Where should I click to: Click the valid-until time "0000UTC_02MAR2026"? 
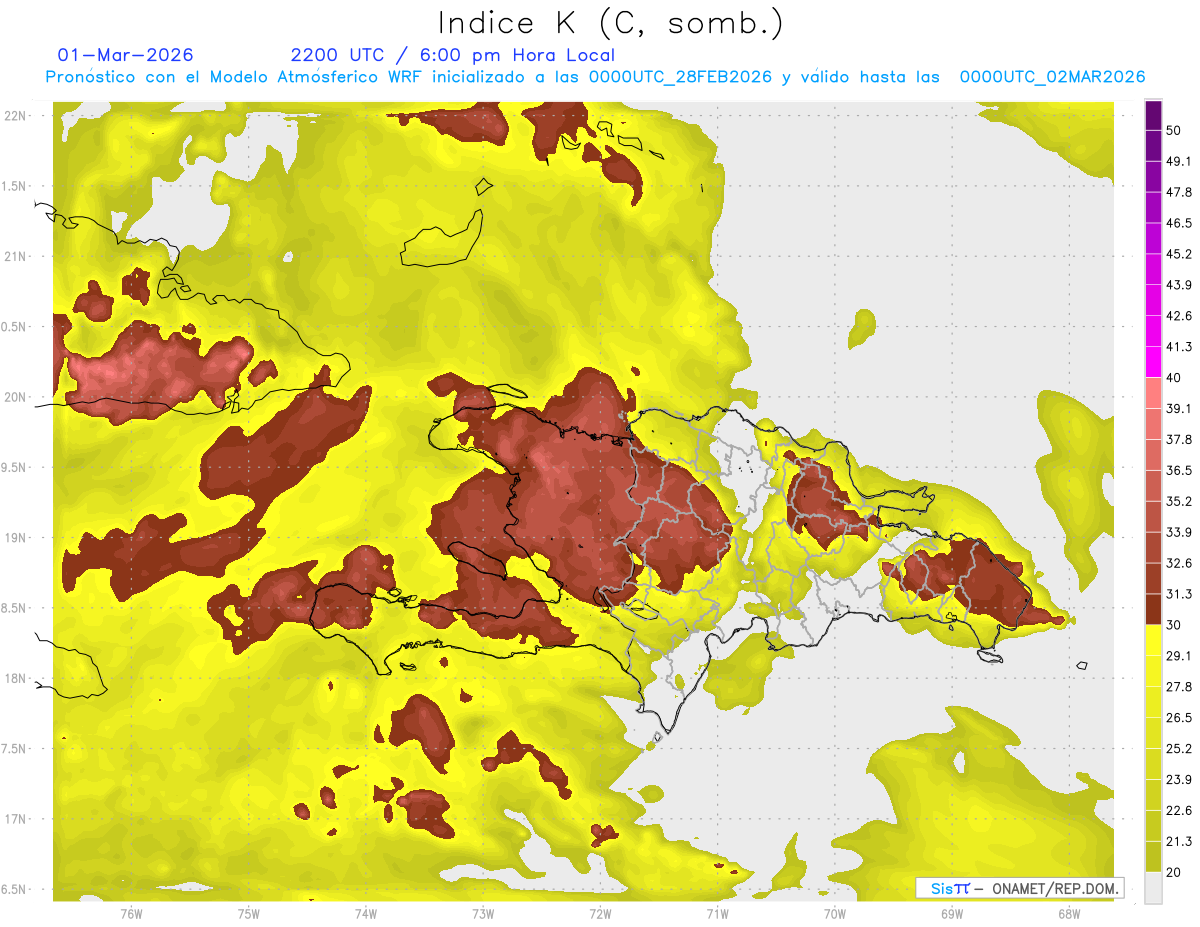coord(1052,77)
